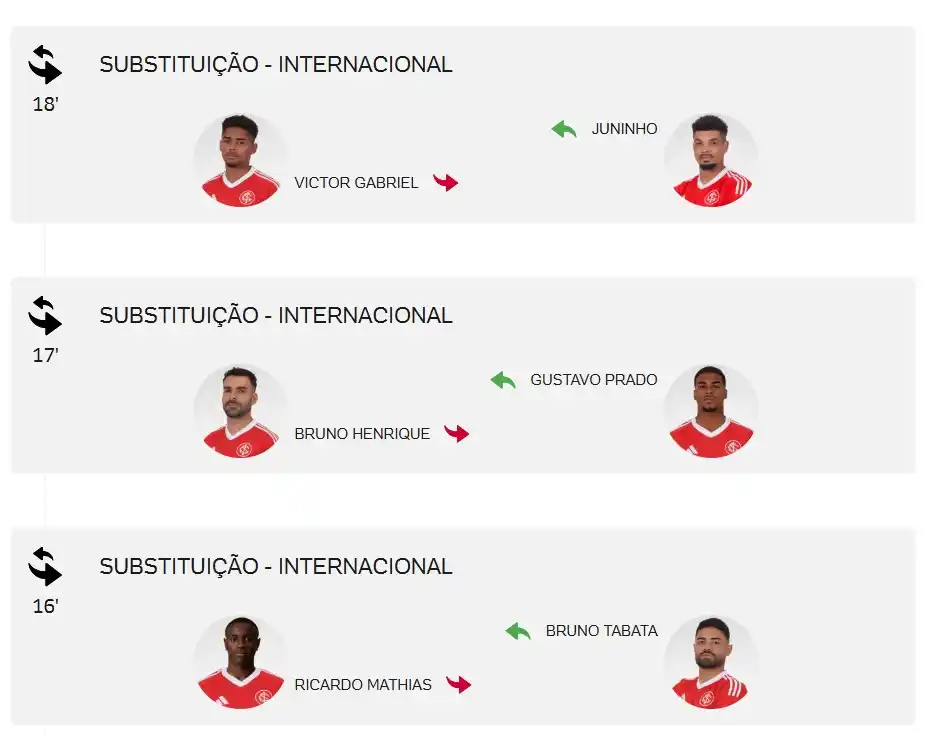Click the 18' substitution heading text
Screen dimensions: 925x735
click(276, 64)
